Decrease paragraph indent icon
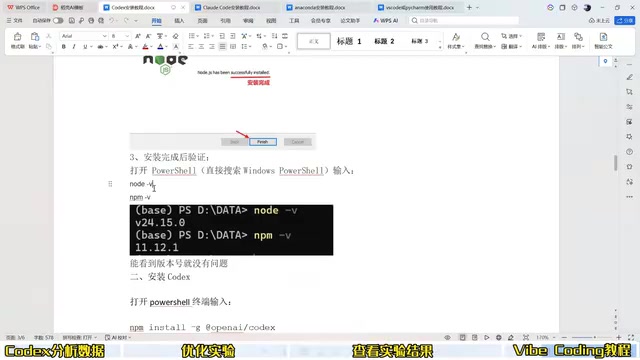This screenshot has height=360, width=640. coord(222,36)
